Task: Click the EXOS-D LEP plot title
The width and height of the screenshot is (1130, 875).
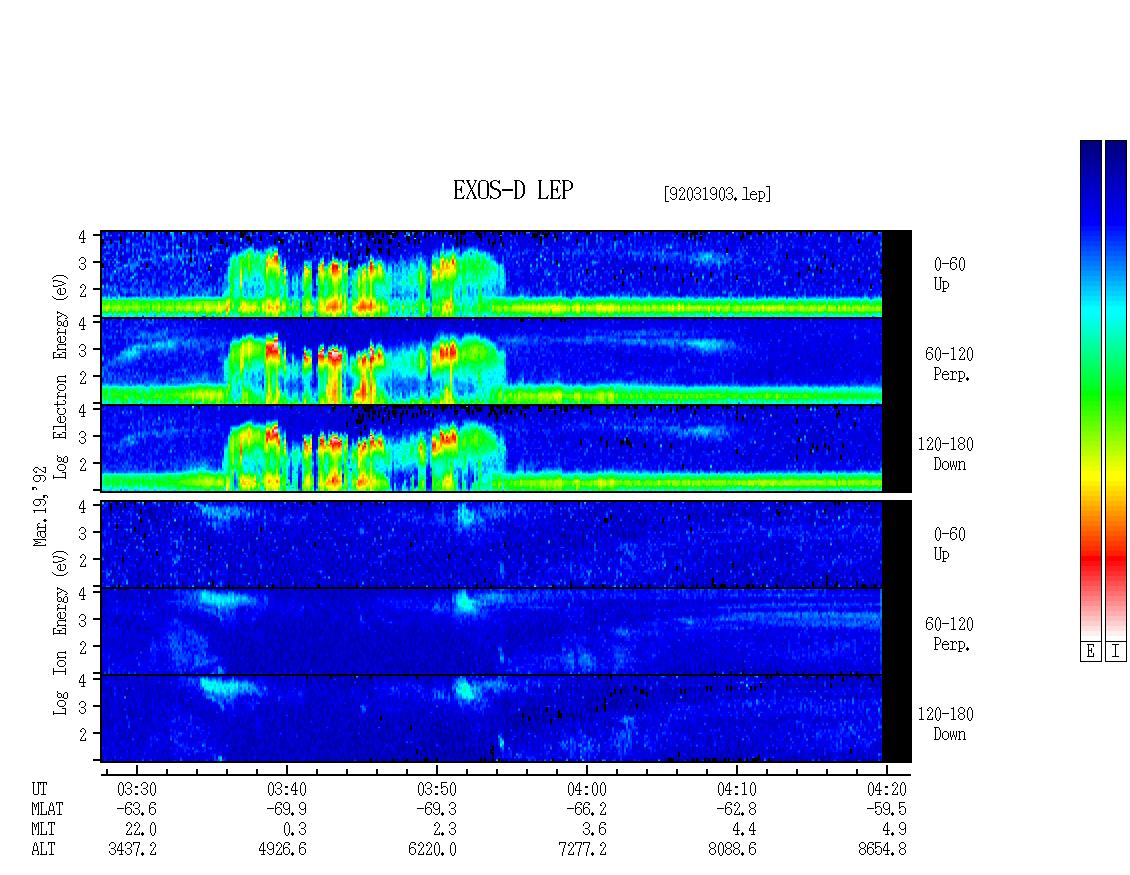Action: pyautogui.click(x=513, y=190)
